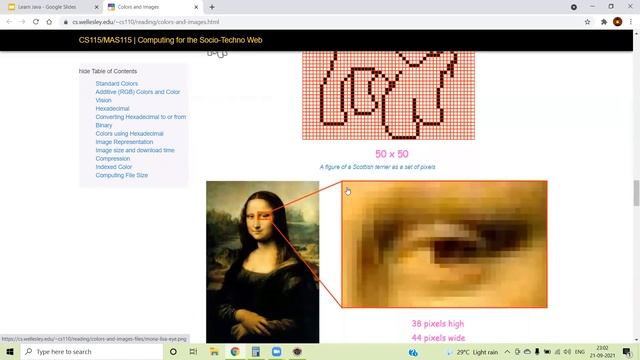Close the Learn Java Google Slides tab
This screenshot has width=640, height=360.
click(x=97, y=7)
